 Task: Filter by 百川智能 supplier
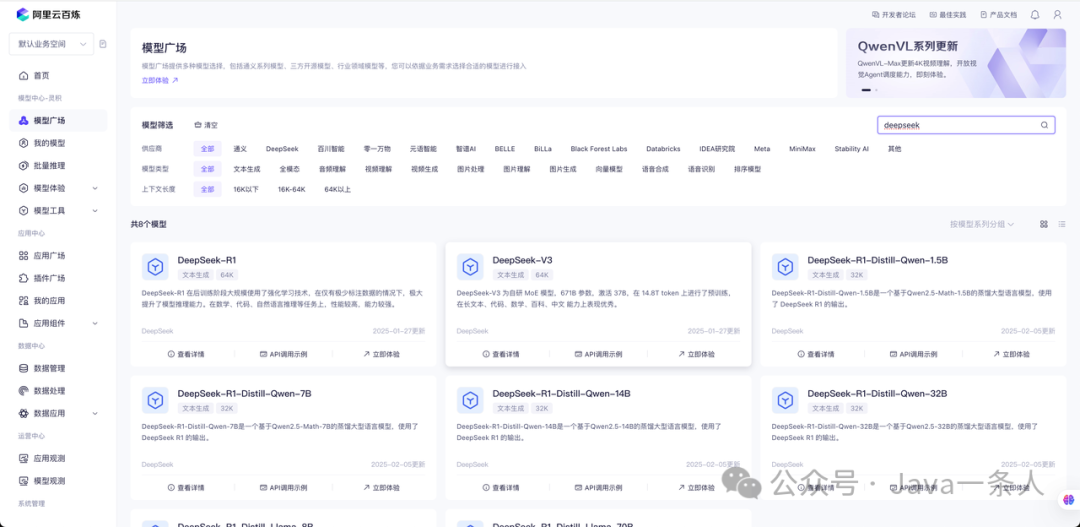(331, 148)
